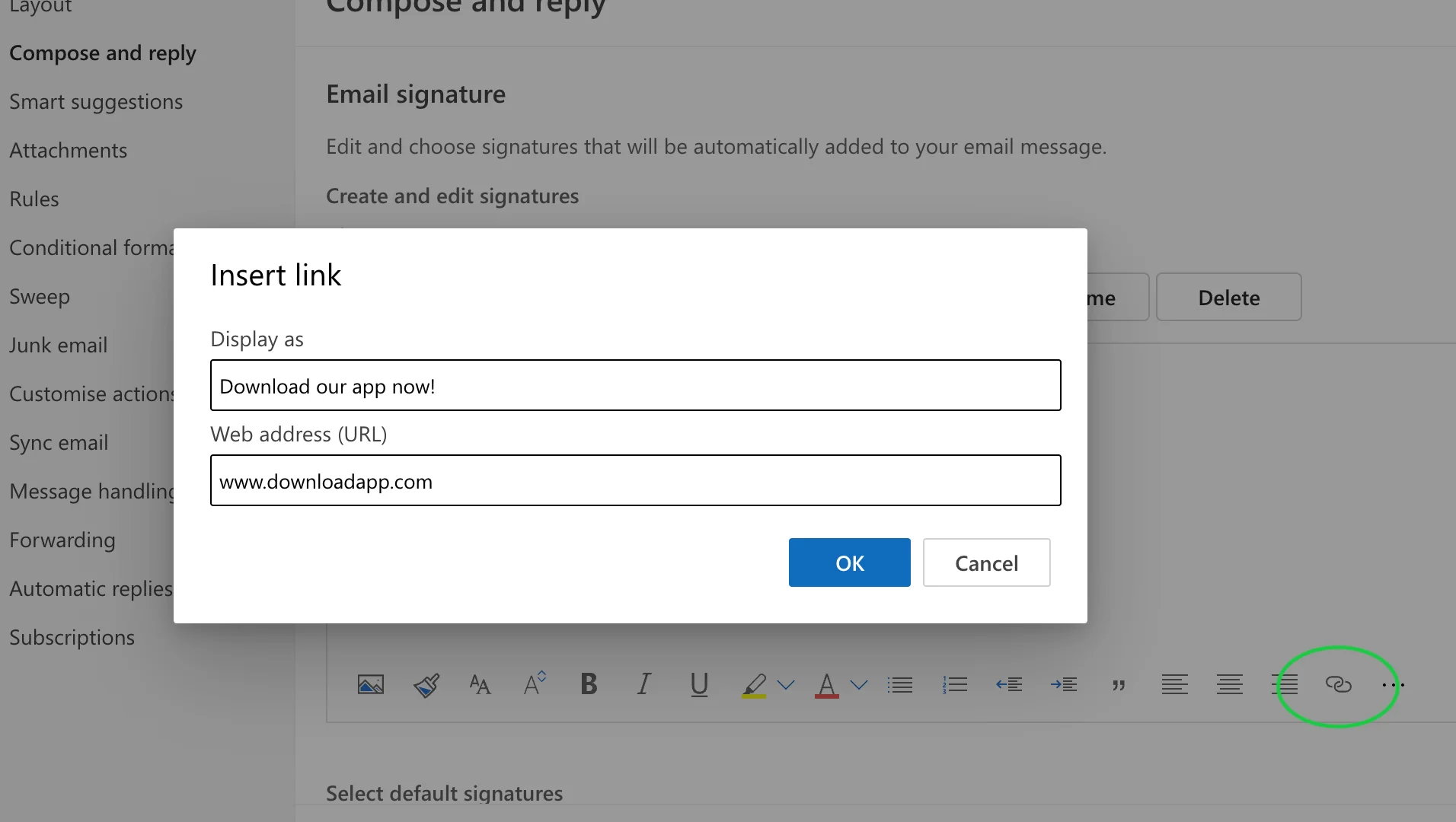This screenshot has height=822, width=1456.
Task: Click OK in Insert link dialog
Action: (850, 562)
